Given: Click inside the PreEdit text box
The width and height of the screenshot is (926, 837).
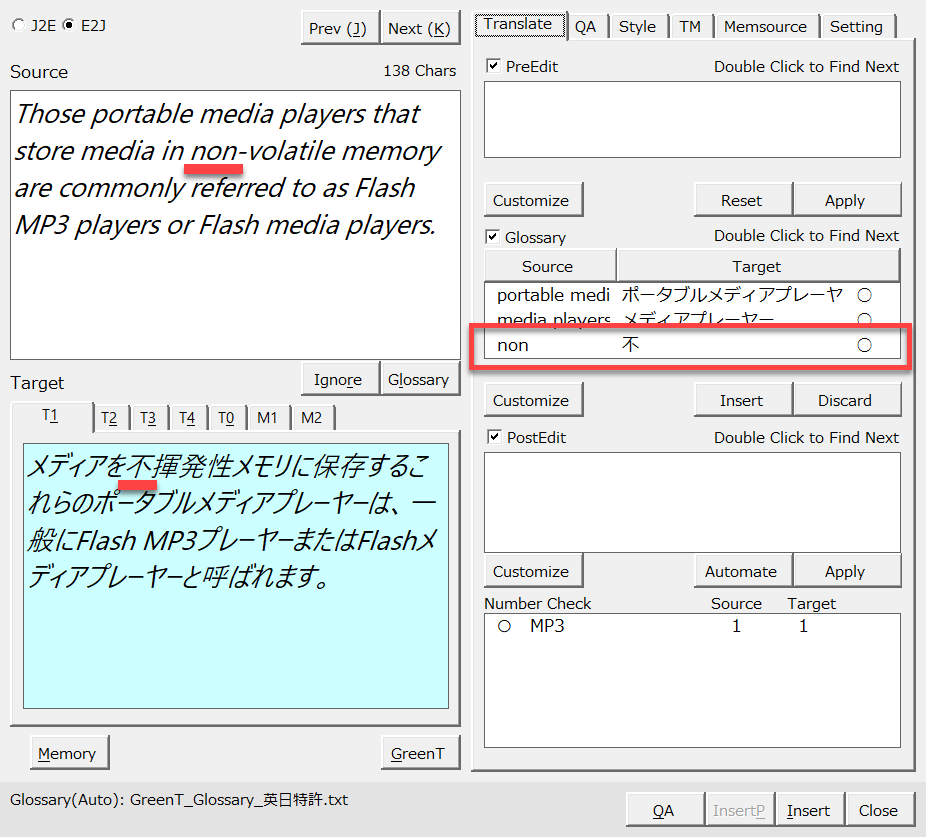Looking at the screenshot, I should 692,119.
